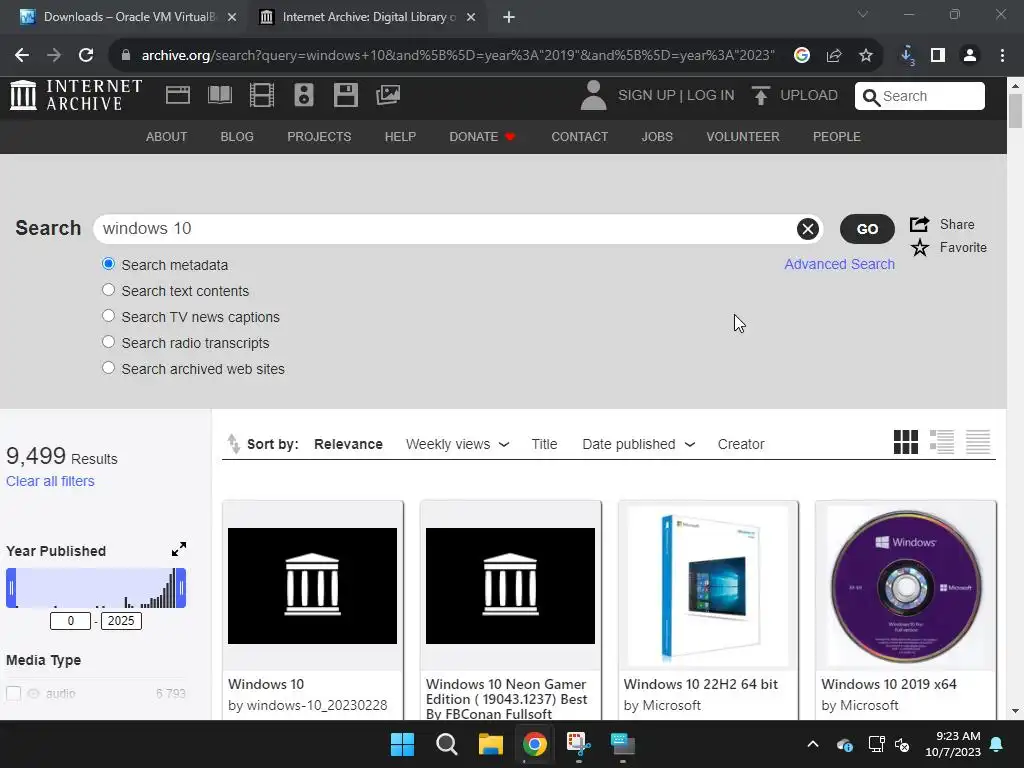The width and height of the screenshot is (1024, 768).
Task: Open the Texts book icon
Action: click(x=219, y=95)
